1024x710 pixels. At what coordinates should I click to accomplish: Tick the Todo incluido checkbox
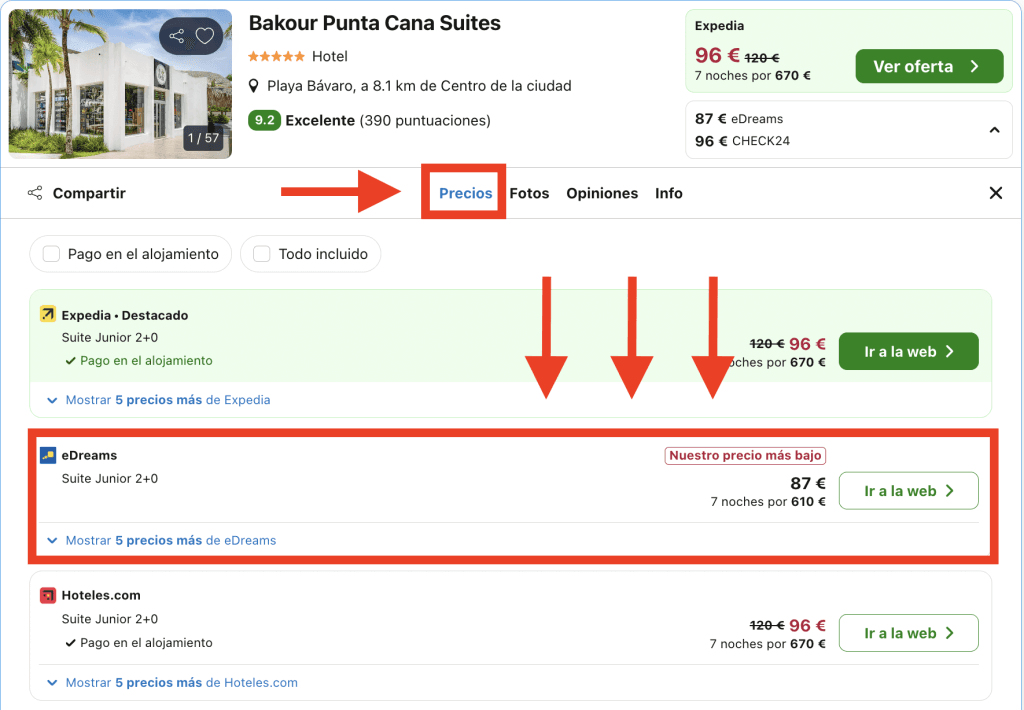262,254
